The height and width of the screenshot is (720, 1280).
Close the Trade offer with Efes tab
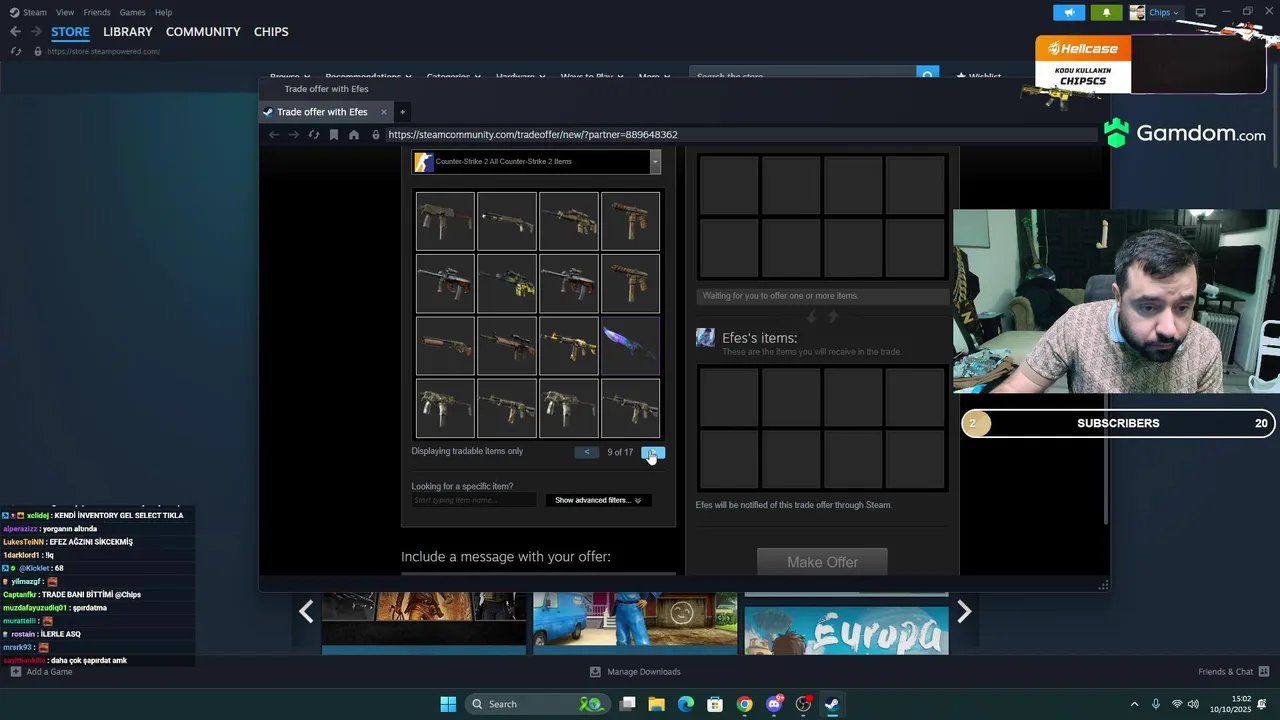click(x=383, y=112)
